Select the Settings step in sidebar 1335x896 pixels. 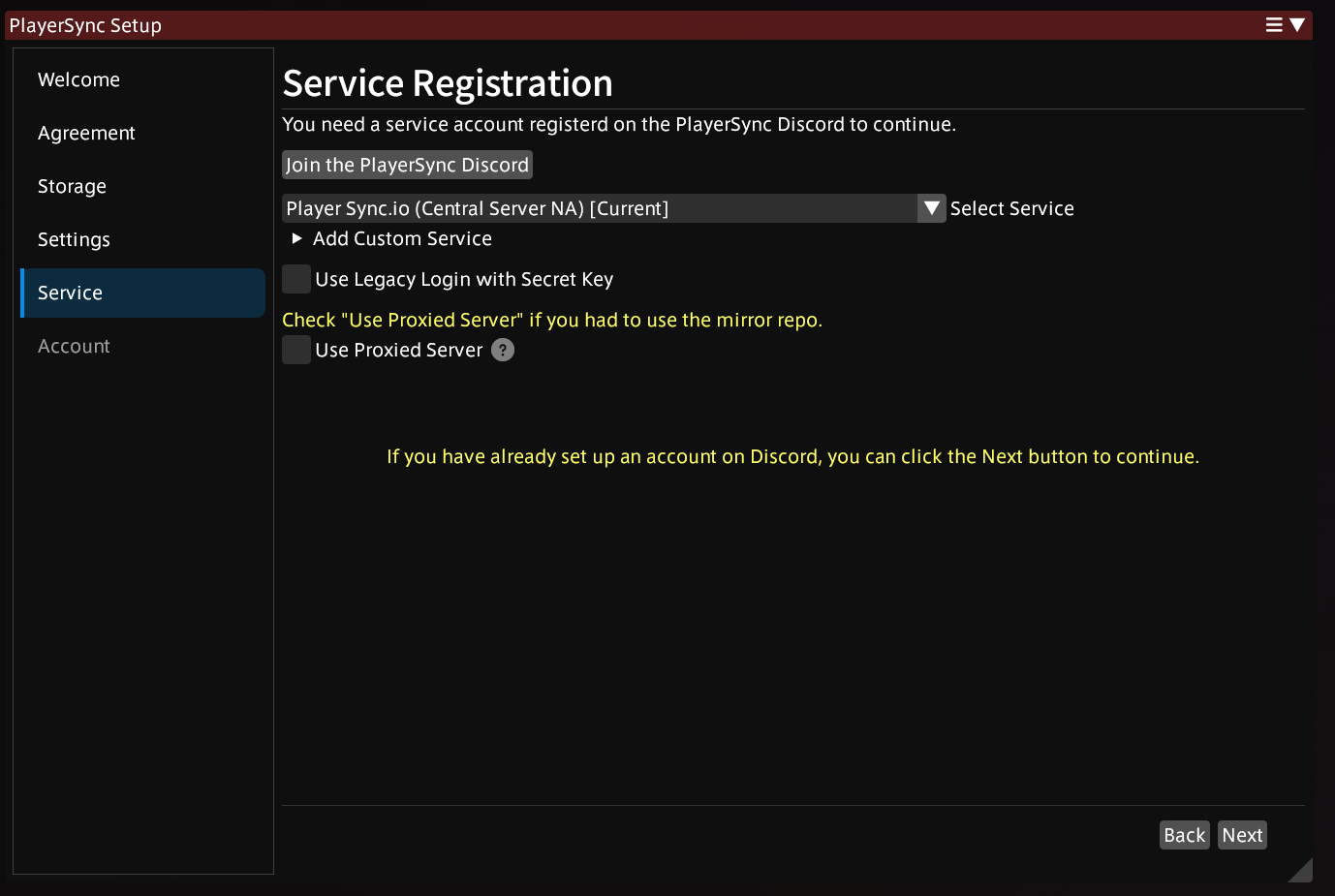coord(74,239)
